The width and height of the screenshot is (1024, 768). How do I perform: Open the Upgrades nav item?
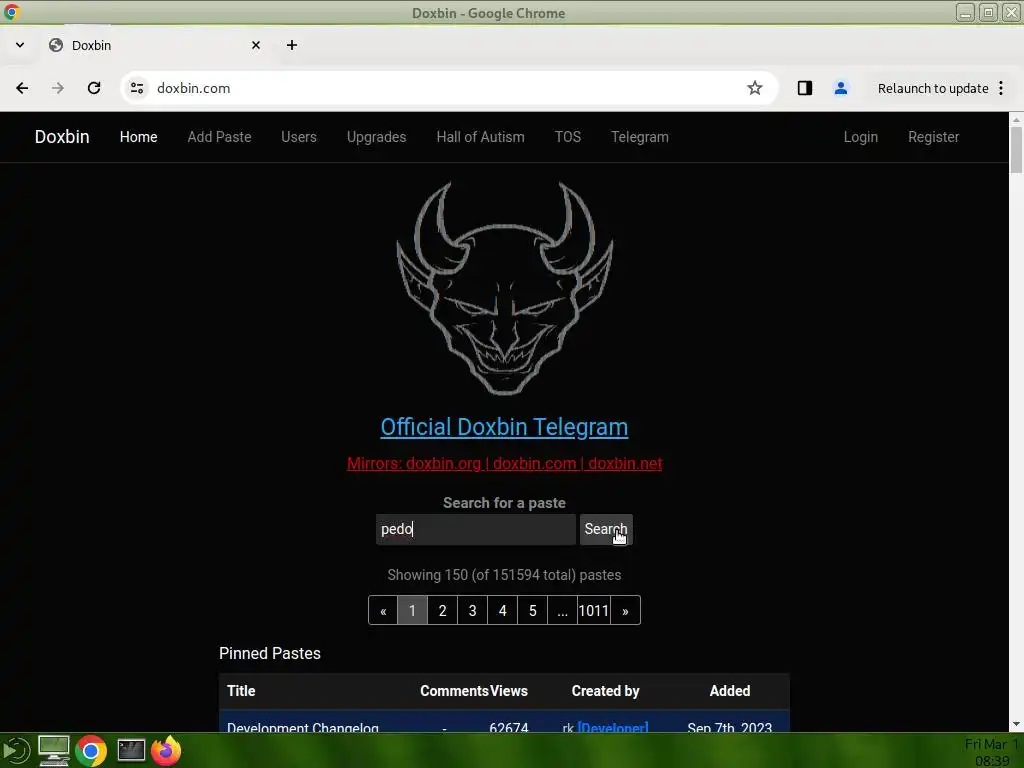(x=377, y=137)
